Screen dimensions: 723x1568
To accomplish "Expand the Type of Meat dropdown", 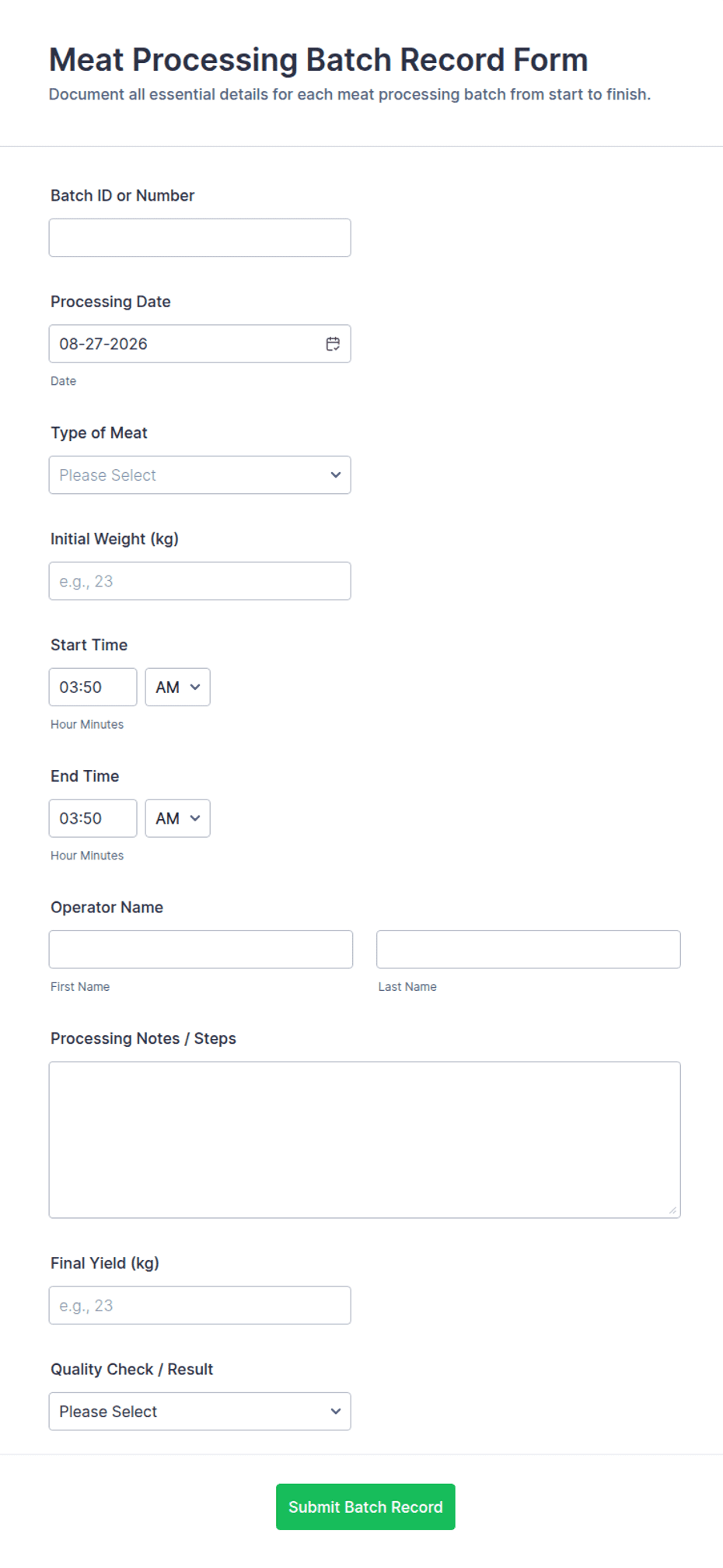I will (200, 475).
